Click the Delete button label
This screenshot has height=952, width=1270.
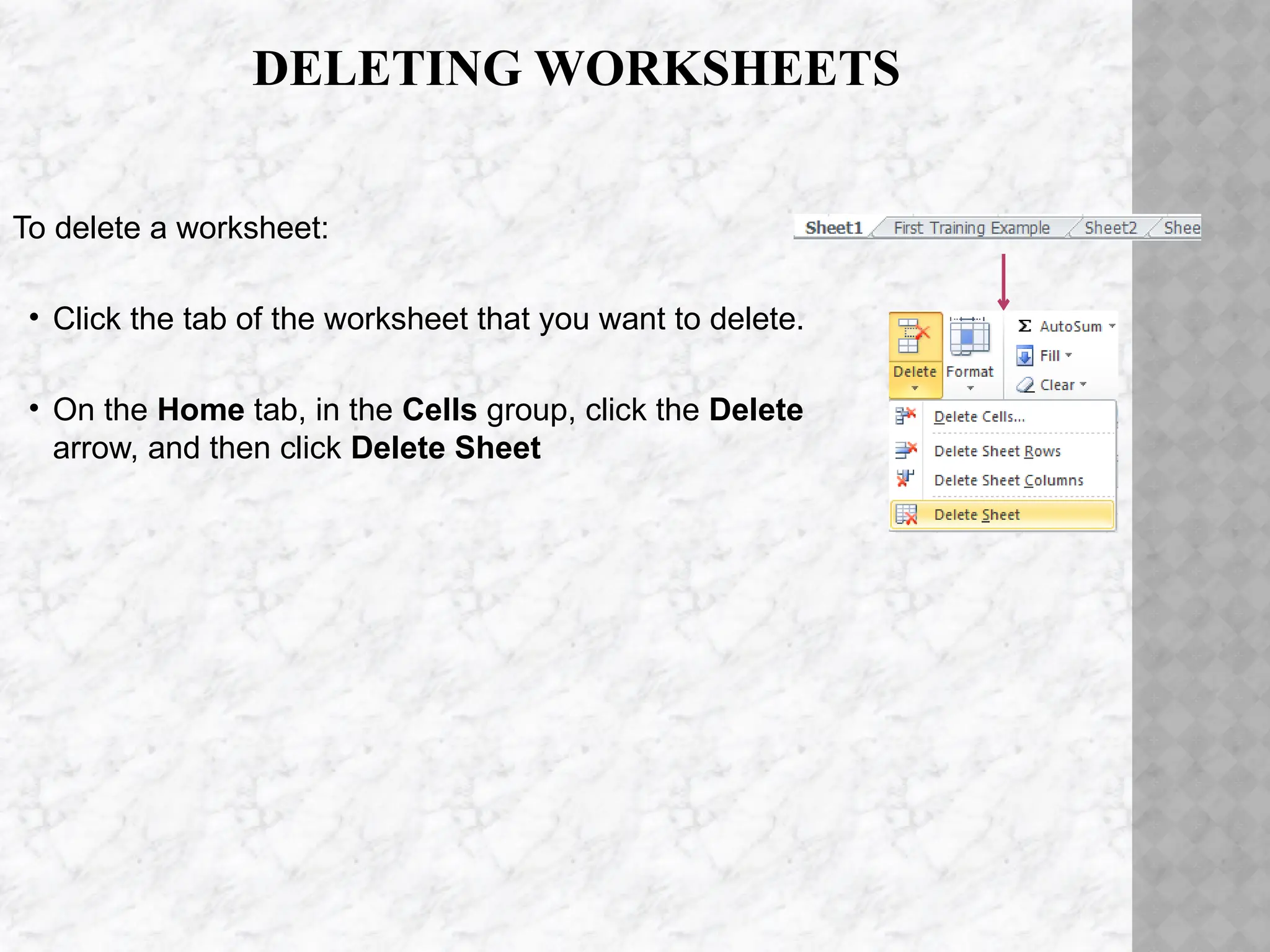(x=915, y=371)
